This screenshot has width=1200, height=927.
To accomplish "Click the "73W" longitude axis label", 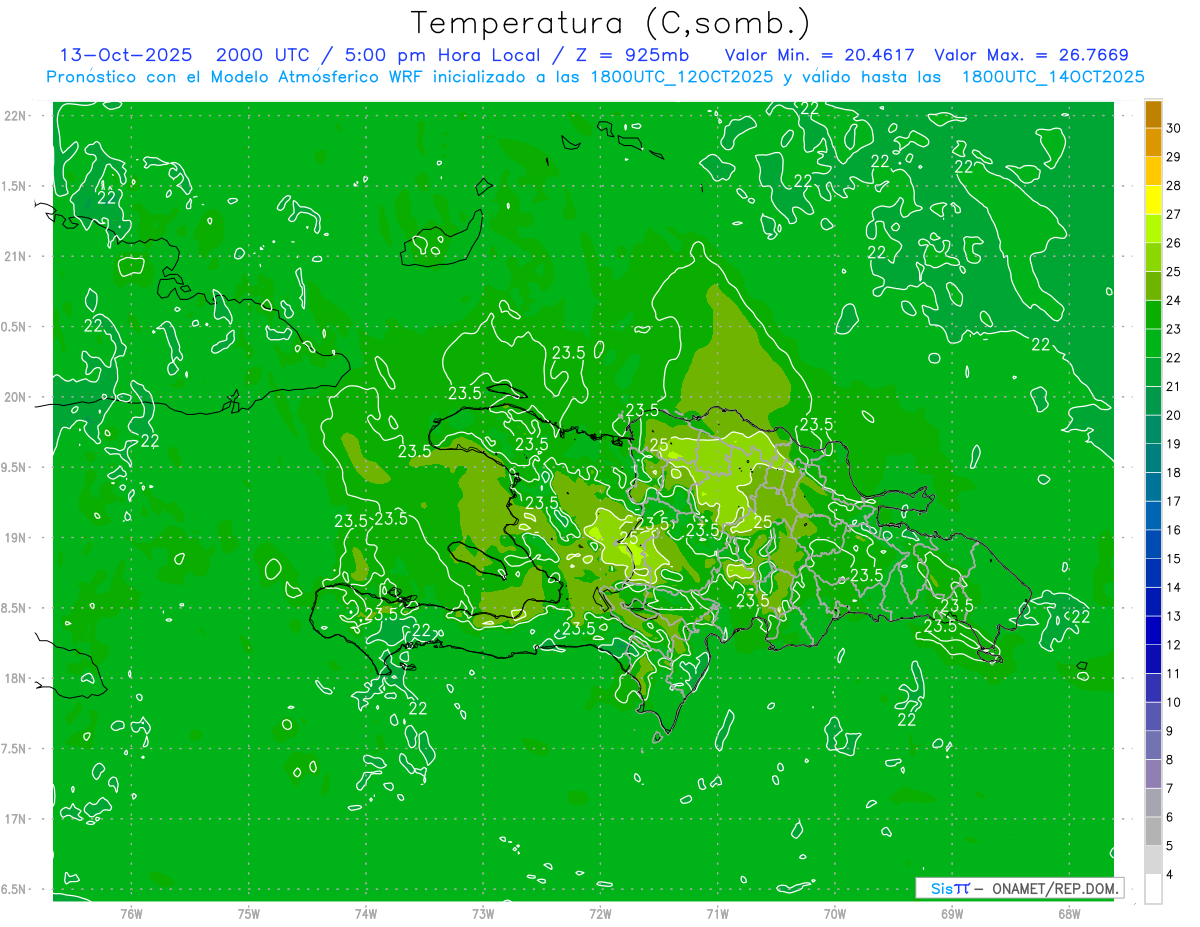I will click(x=483, y=913).
